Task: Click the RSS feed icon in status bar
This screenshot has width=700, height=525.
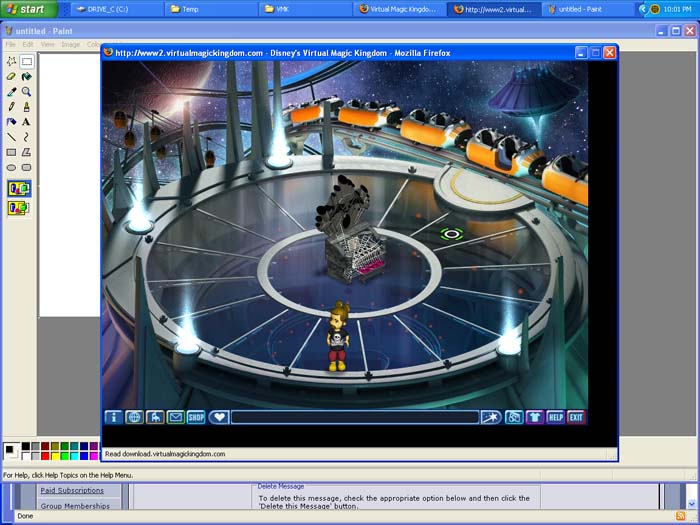Action: [x=680, y=516]
